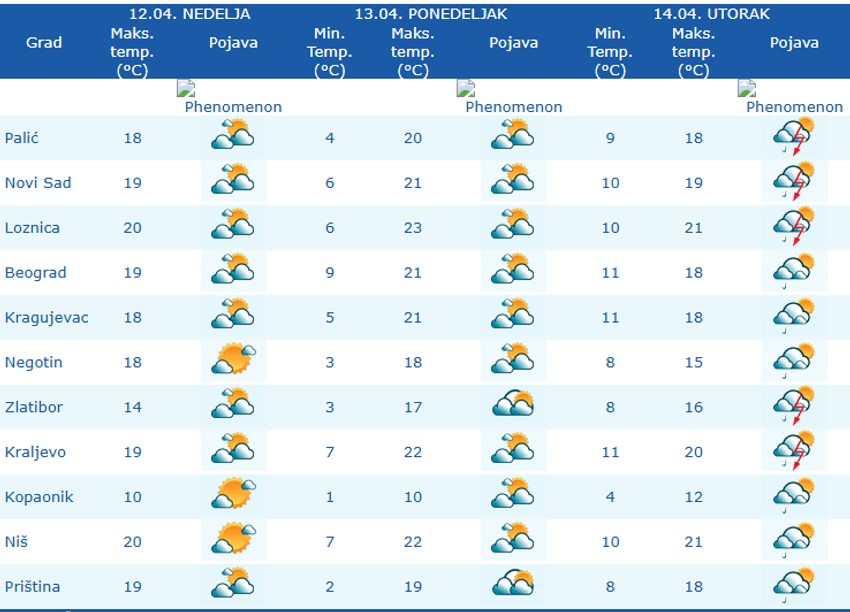
Task: Click the broken Phenomenon image under Sunday
Action: click(230, 98)
